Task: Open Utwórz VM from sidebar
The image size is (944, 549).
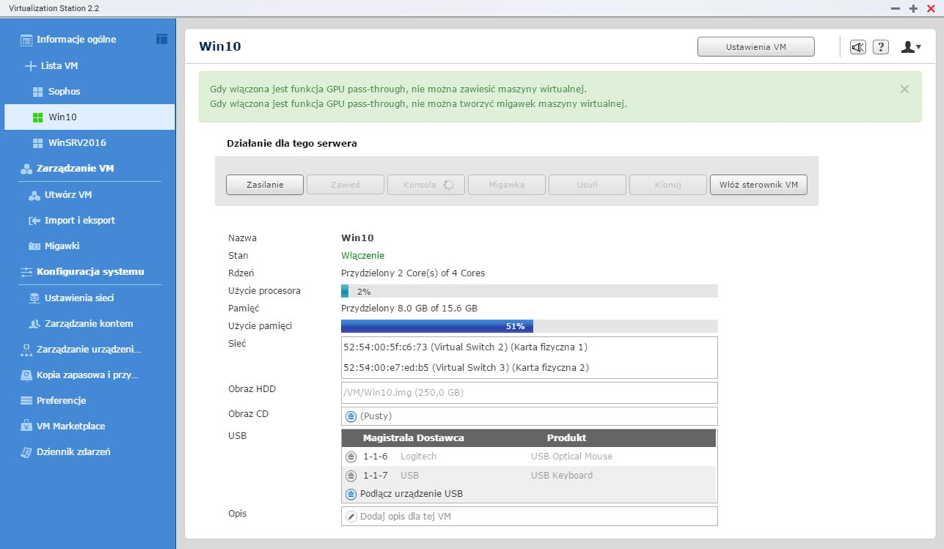Action: point(68,195)
